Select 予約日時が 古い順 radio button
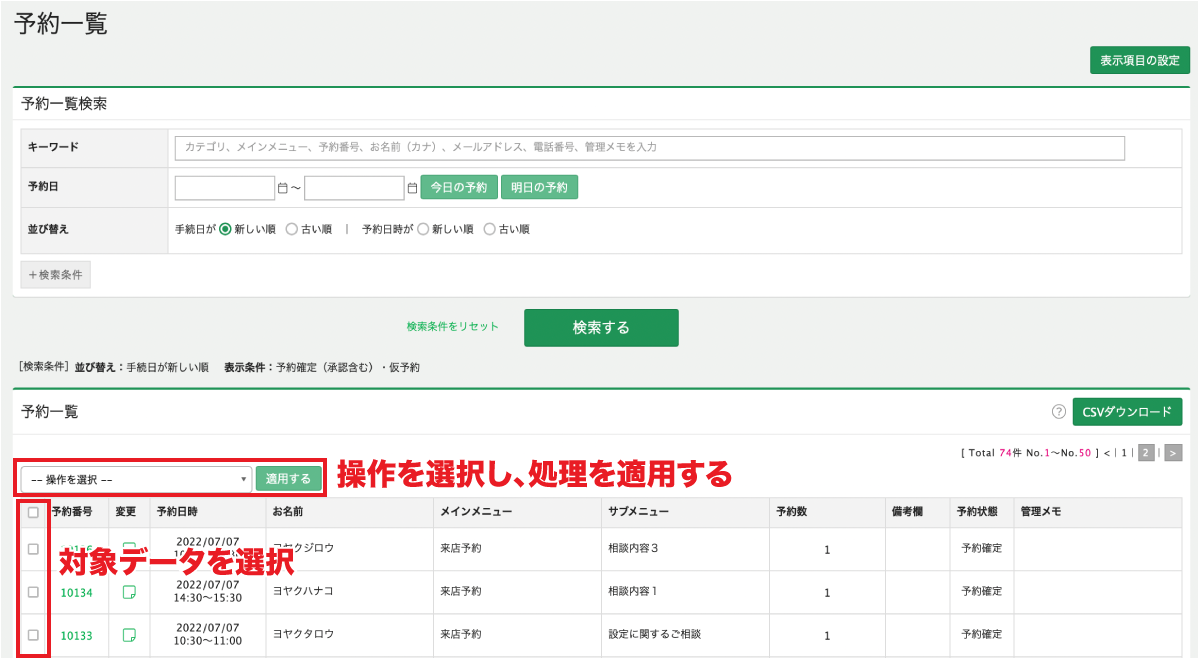This screenshot has width=1198, height=658. (490, 229)
